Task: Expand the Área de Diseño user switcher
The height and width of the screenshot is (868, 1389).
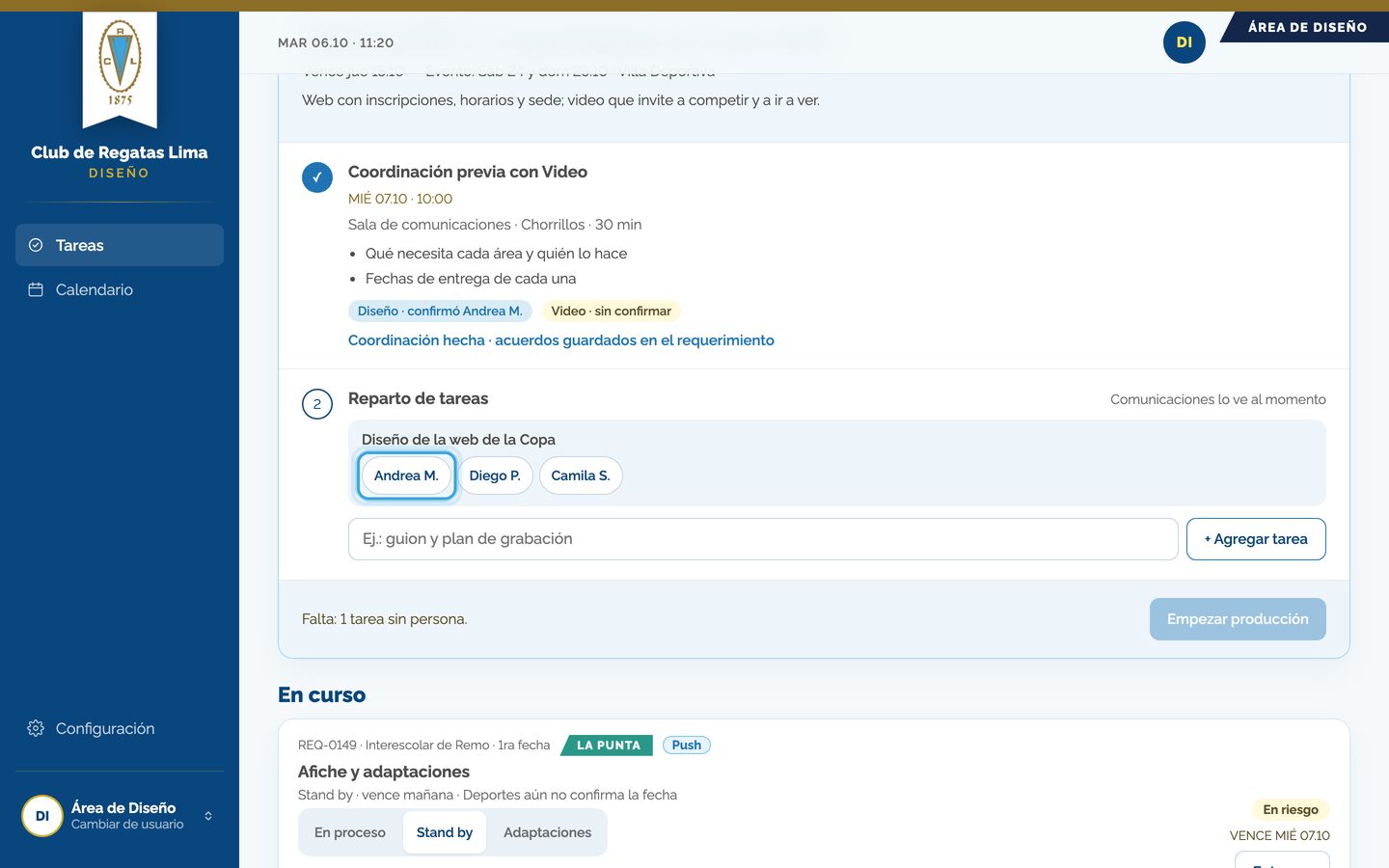Action: point(120,816)
